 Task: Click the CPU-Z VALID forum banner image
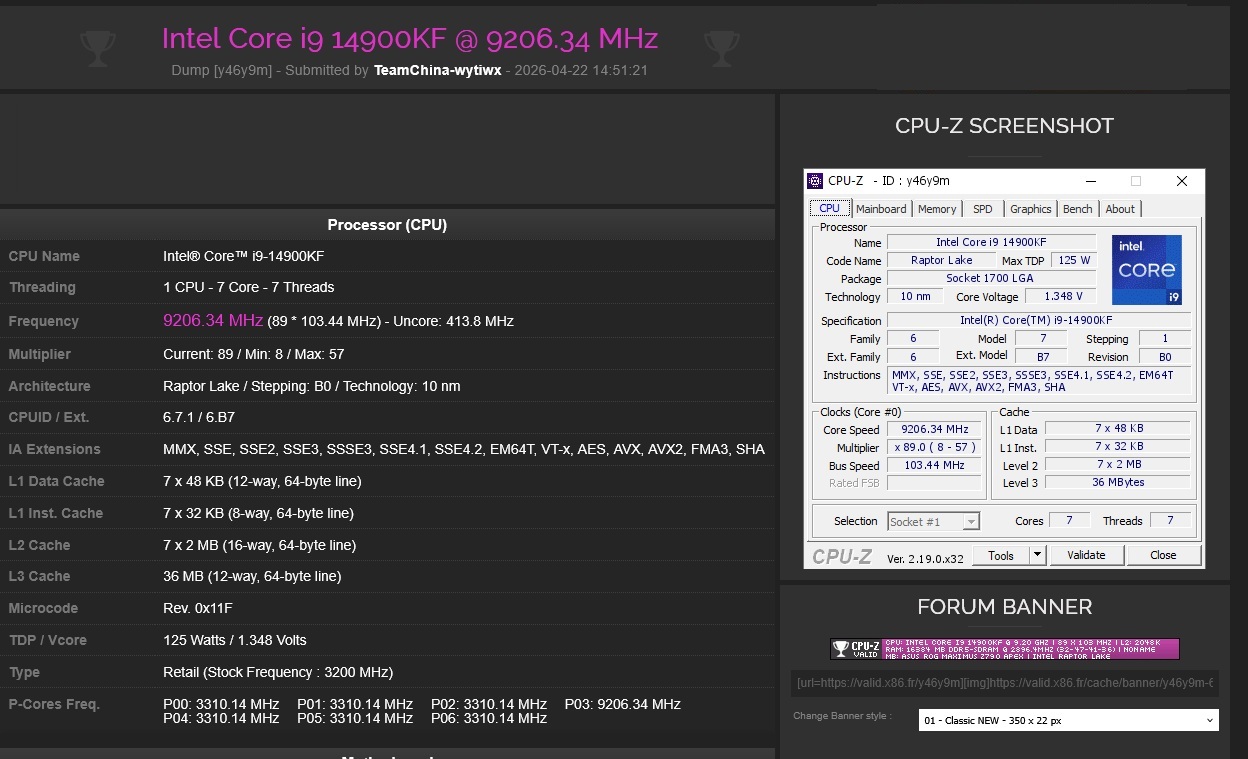[1005, 649]
